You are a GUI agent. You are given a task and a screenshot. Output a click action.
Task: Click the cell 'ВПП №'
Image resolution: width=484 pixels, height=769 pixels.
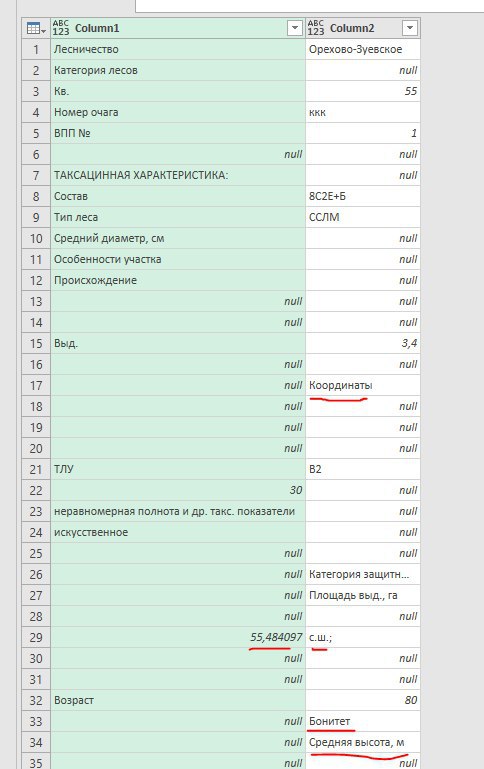[x=178, y=133]
